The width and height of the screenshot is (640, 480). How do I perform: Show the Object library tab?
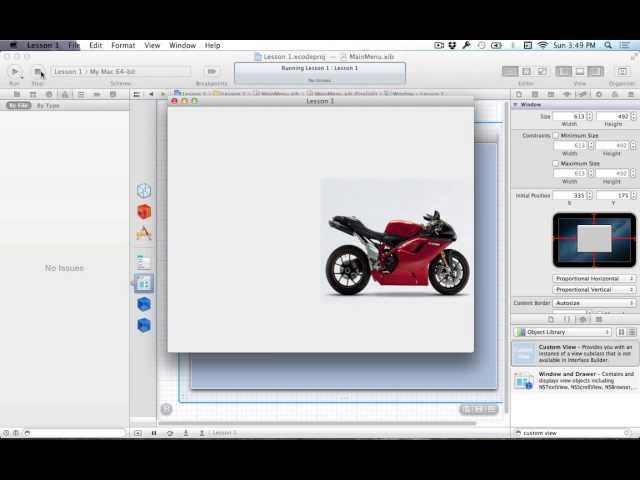click(583, 319)
